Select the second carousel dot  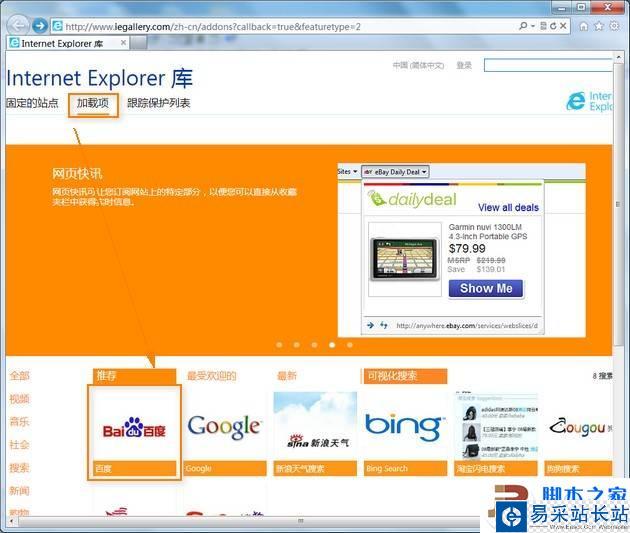click(x=297, y=345)
